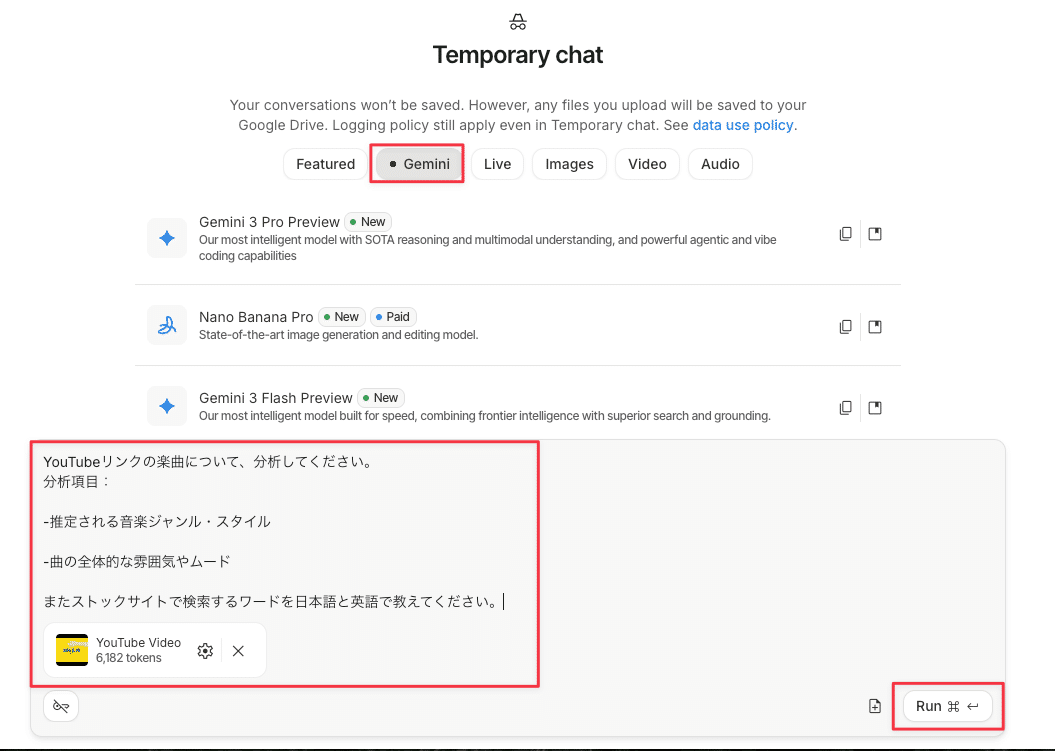Click the add-file icon beside Run

click(874, 706)
